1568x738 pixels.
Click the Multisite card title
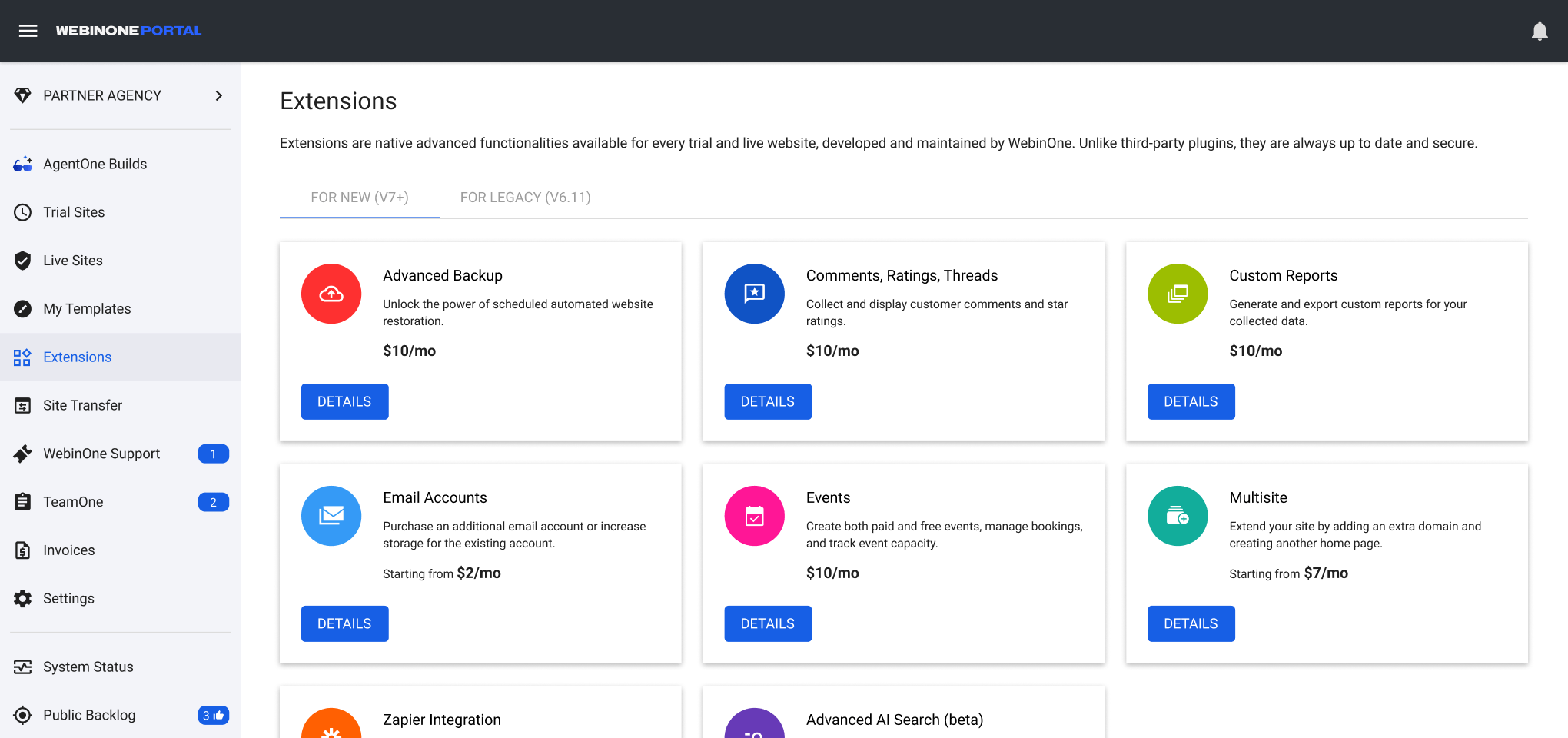pyautogui.click(x=1258, y=497)
